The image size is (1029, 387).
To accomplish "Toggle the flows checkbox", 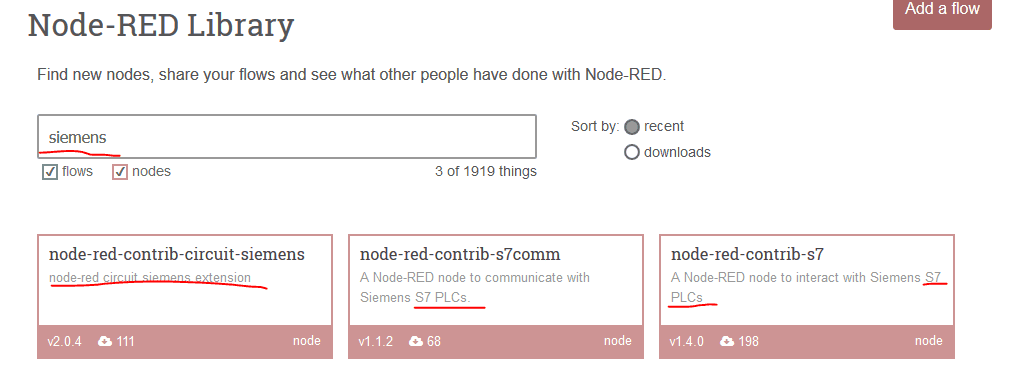I will (x=50, y=172).
